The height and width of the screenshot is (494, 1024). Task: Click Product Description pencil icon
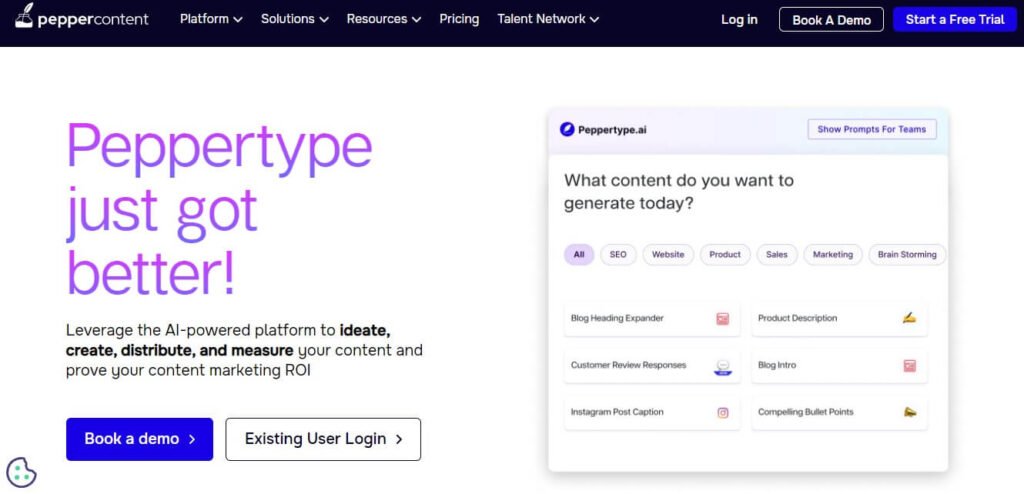click(x=909, y=318)
